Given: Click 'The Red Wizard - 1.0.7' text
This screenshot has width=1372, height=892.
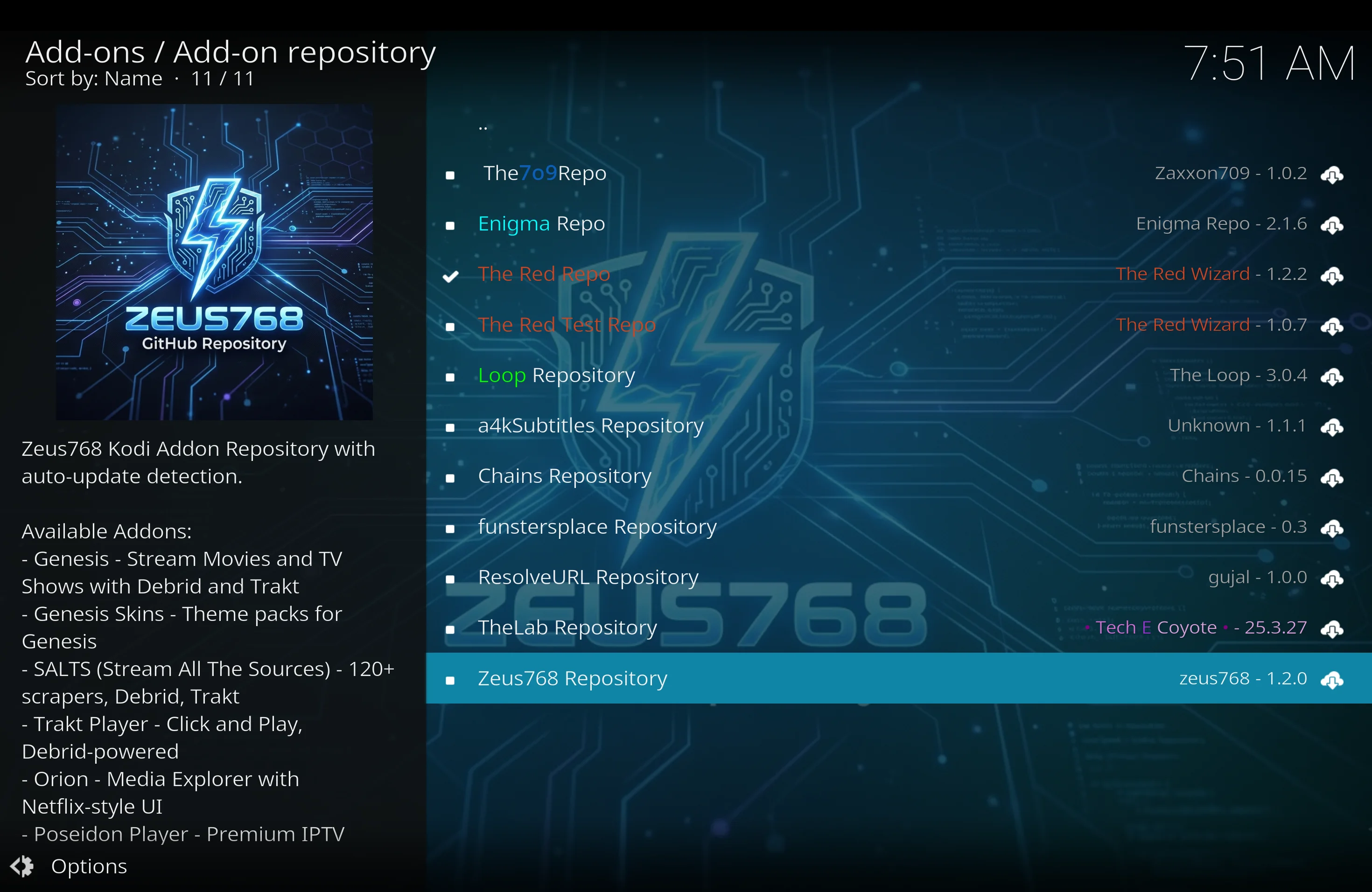Looking at the screenshot, I should 1211,324.
